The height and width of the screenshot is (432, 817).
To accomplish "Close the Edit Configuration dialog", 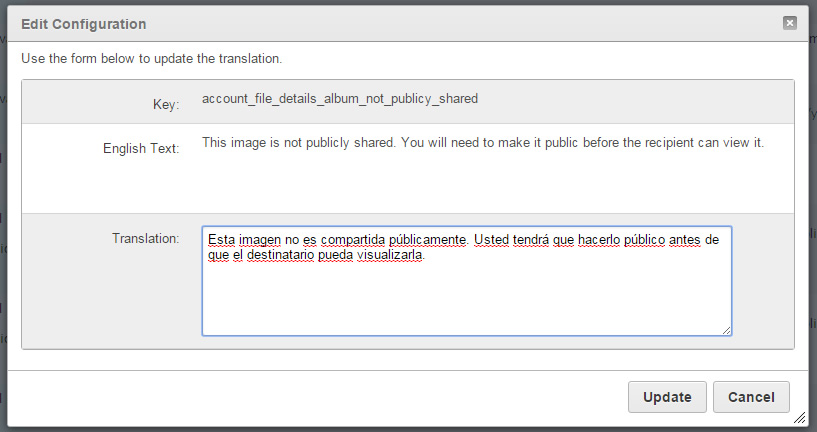I will point(789,23).
